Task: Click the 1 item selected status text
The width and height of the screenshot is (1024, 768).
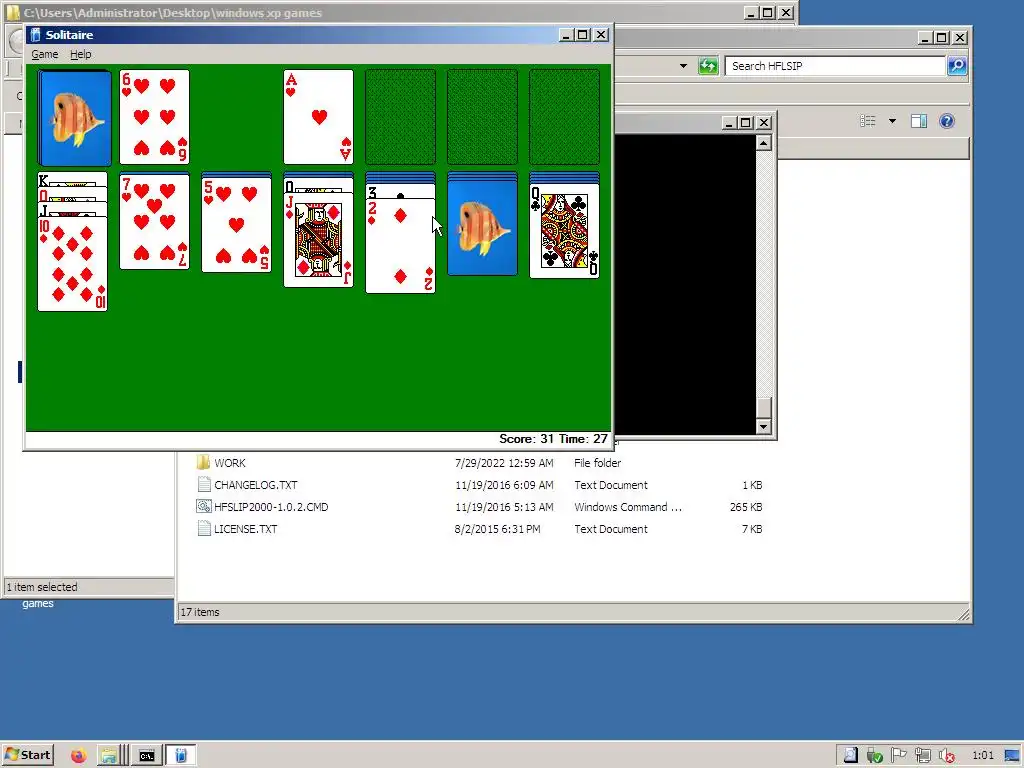Action: coord(42,587)
